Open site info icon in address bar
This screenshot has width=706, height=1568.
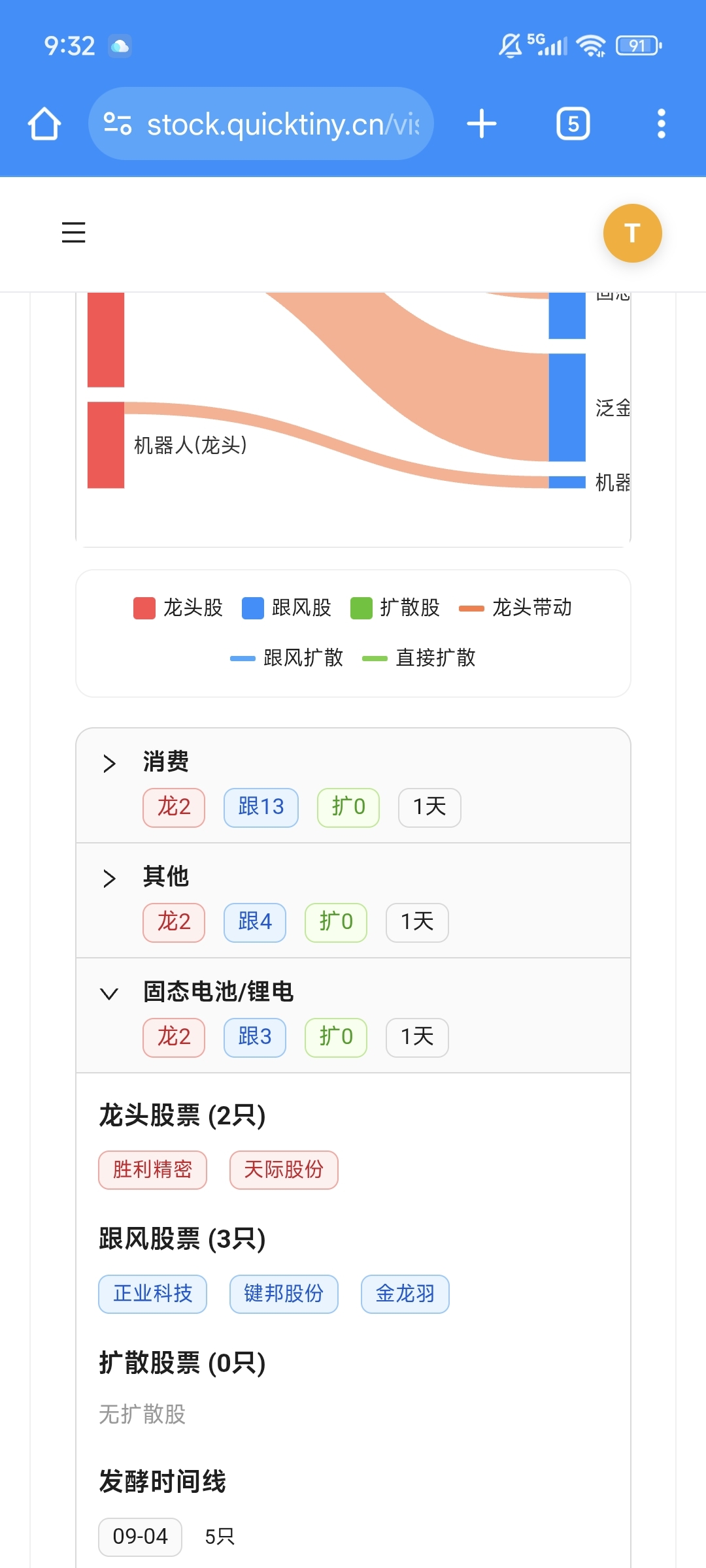(x=118, y=123)
